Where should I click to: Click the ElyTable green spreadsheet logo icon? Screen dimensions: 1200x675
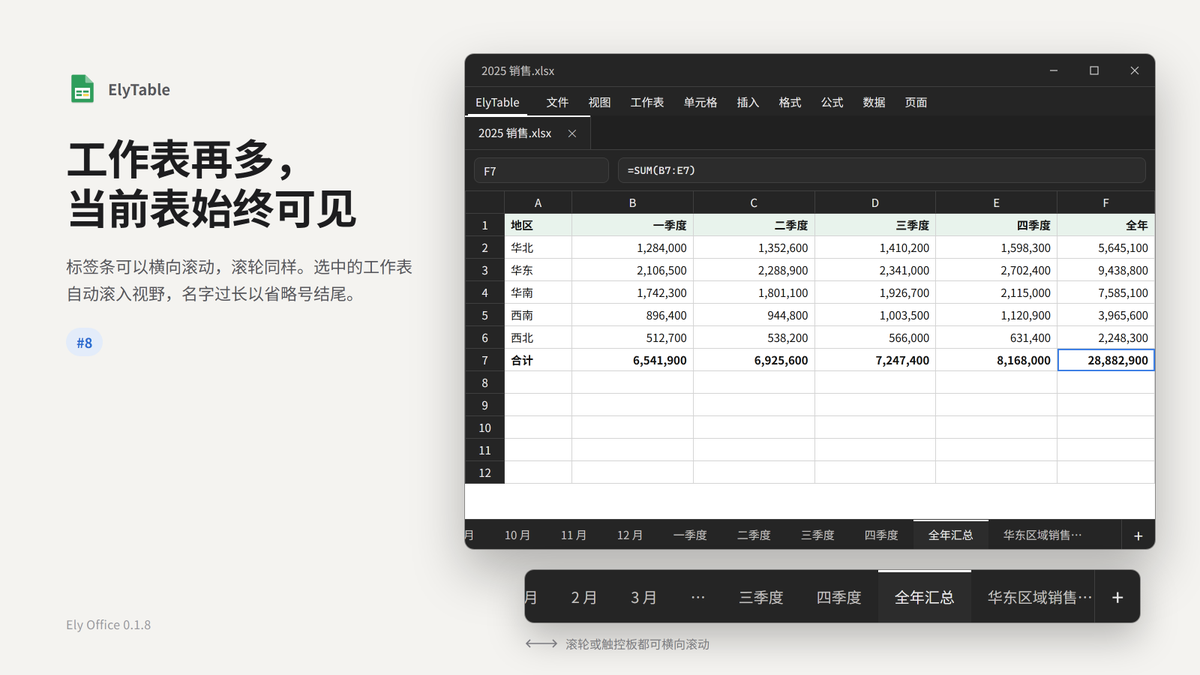point(82,89)
